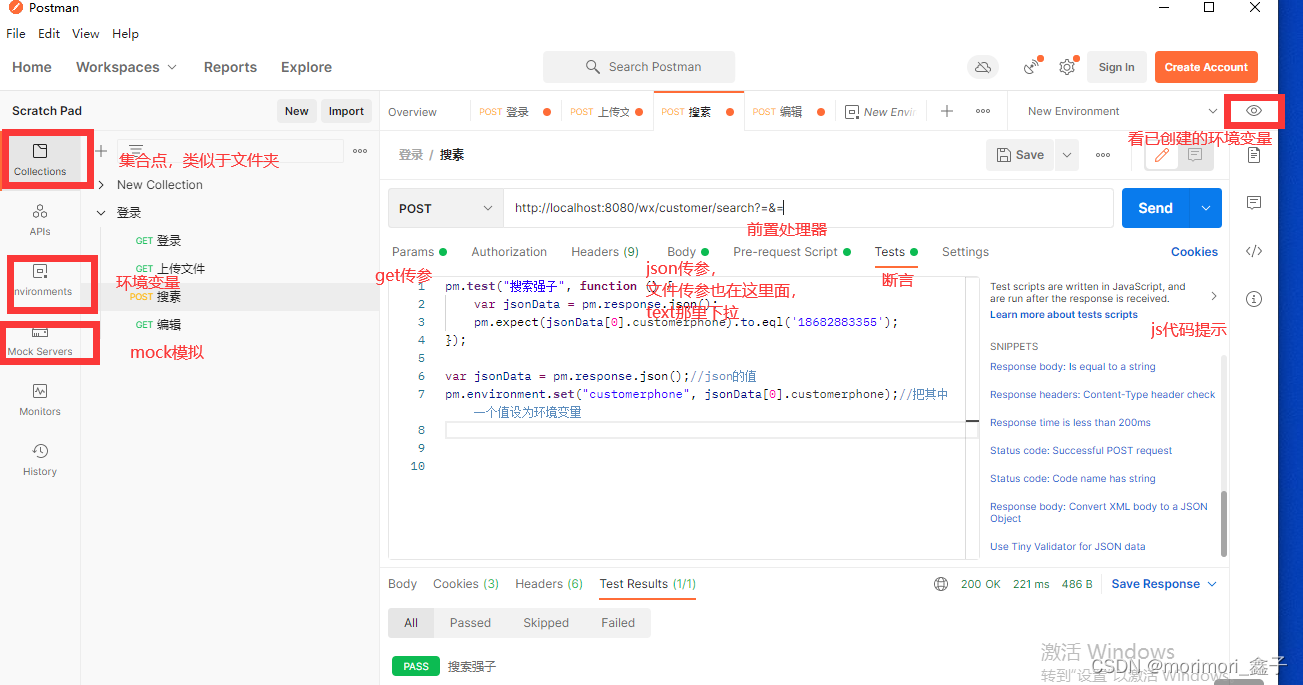Click the plus icon to create collection

[100, 151]
